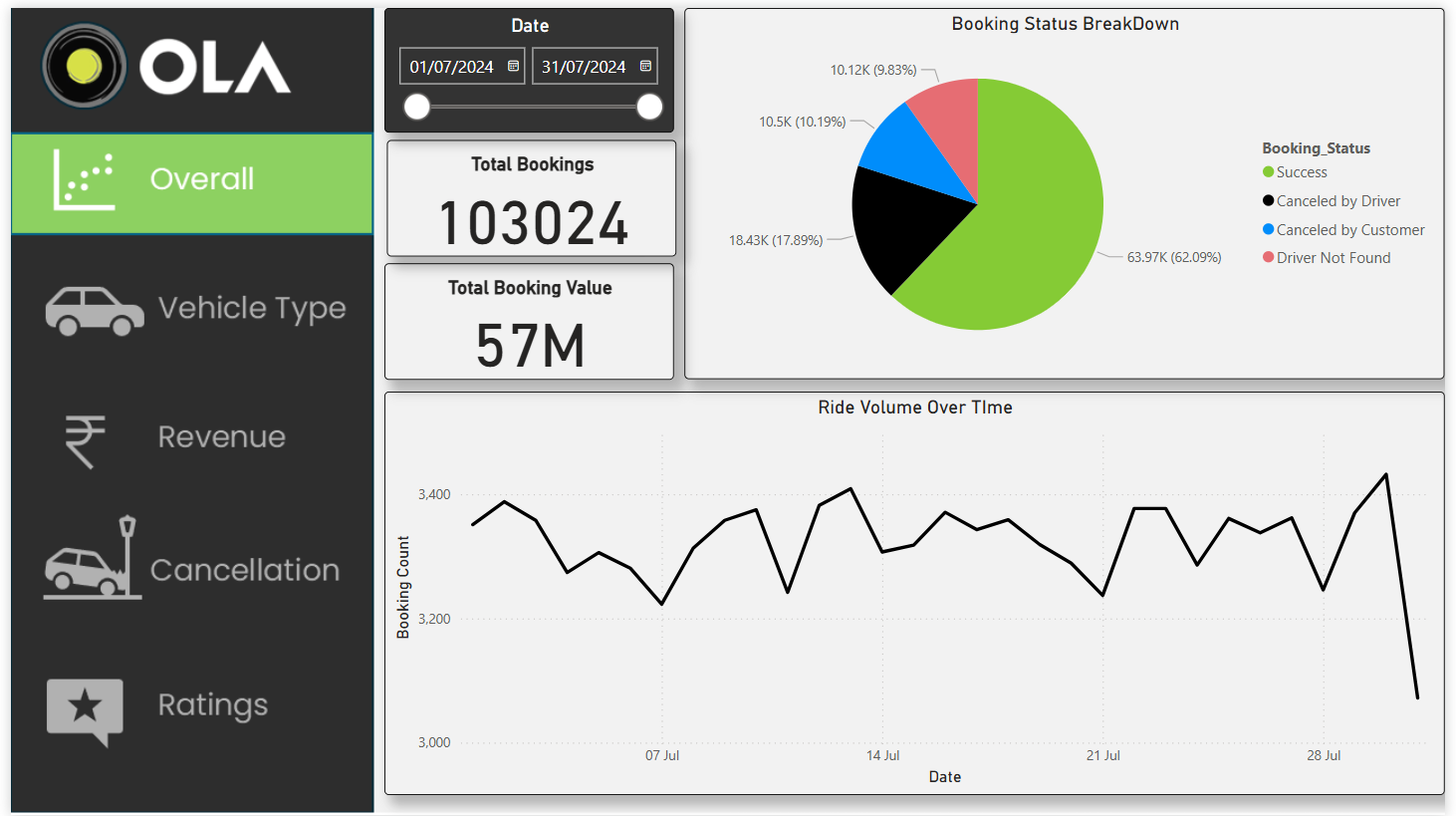Click the Booking Count axis title
Viewport: 1456px width, 816px height.
(403, 587)
